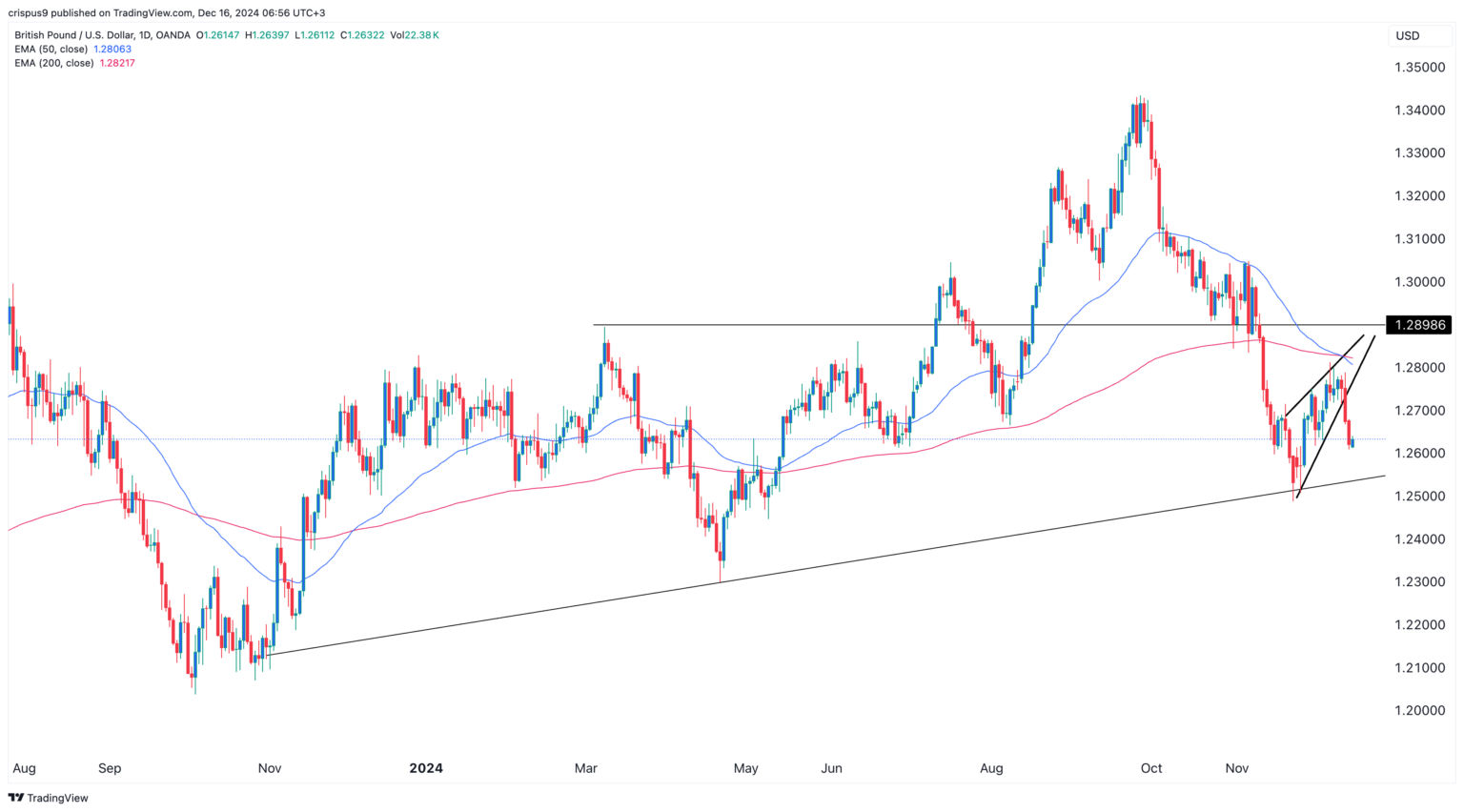Viewport: 1464px width, 812px height.
Task: Click the red EMA 200 value 1.28217
Action: 115,62
